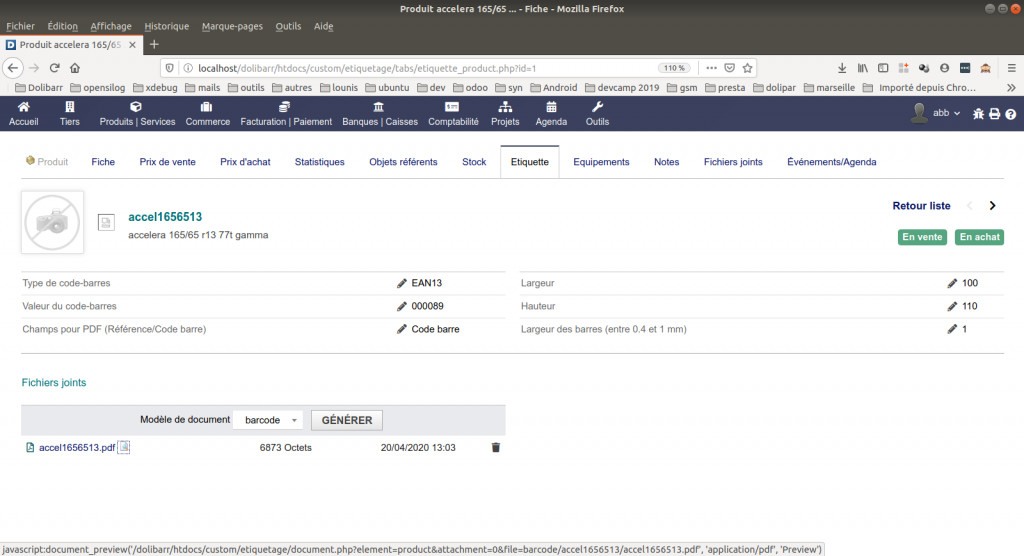Viewport: 1024px width, 556px height.
Task: Click the bug report icon
Action: tap(978, 114)
